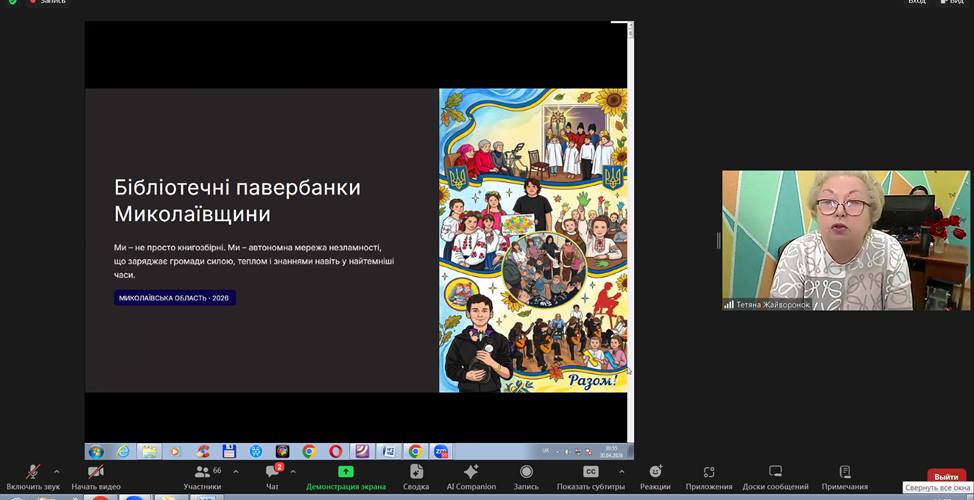
Task: Start camera with Начать видео
Action: 96,478
